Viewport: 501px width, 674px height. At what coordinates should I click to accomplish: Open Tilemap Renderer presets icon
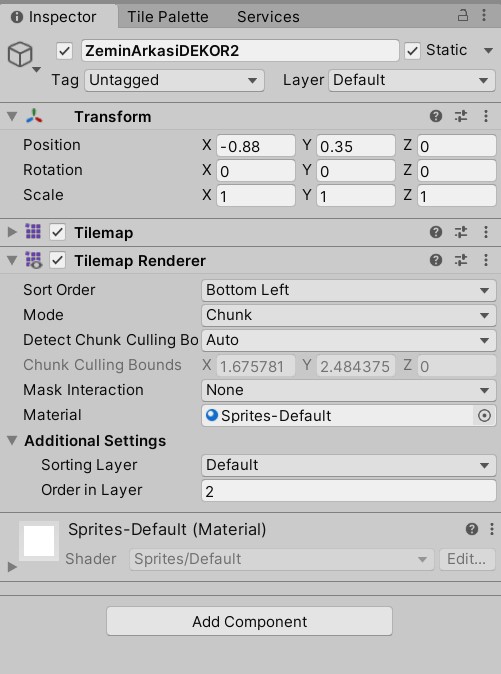[x=461, y=260]
